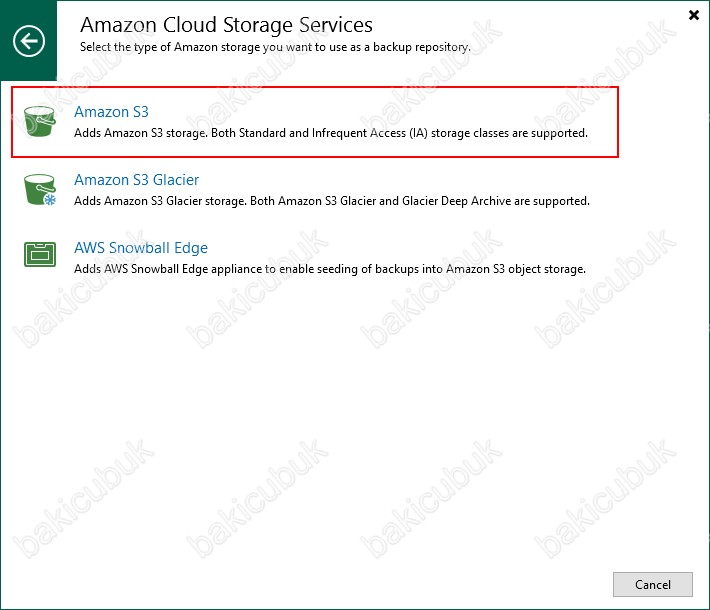Click the Amazon S3 storage description text
Viewport: 710px width, 610px height.
tap(331, 133)
